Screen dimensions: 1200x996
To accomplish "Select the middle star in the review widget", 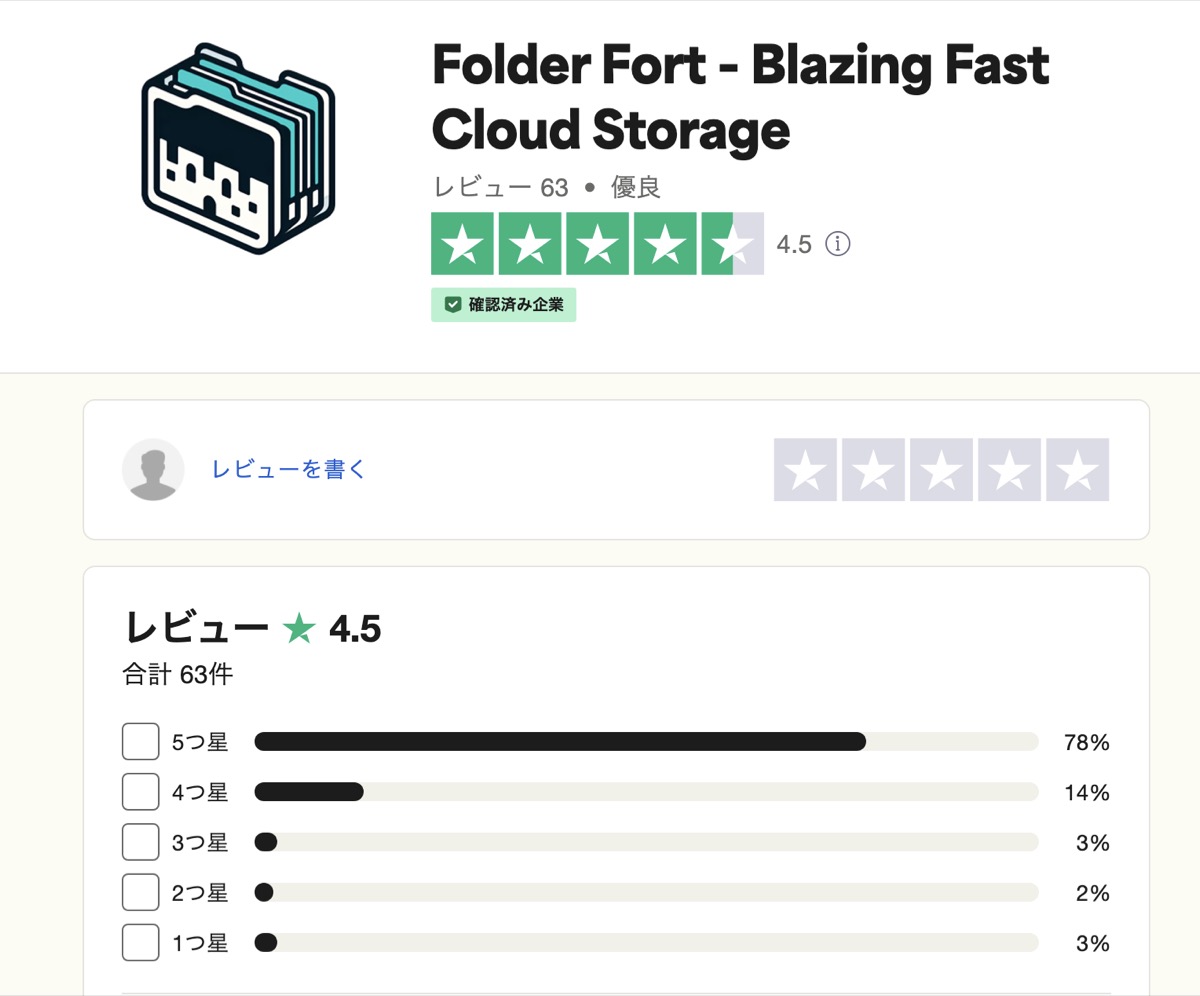I will pos(938,470).
